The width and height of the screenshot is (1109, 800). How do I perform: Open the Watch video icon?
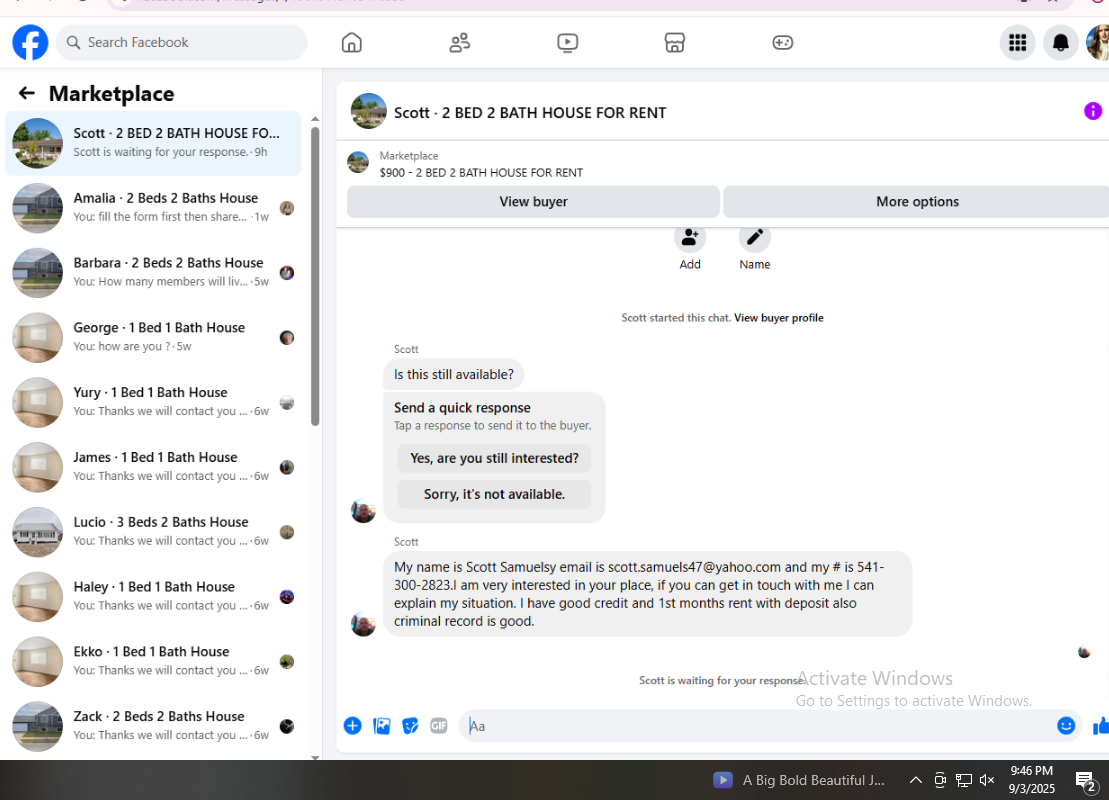pyautogui.click(x=567, y=42)
